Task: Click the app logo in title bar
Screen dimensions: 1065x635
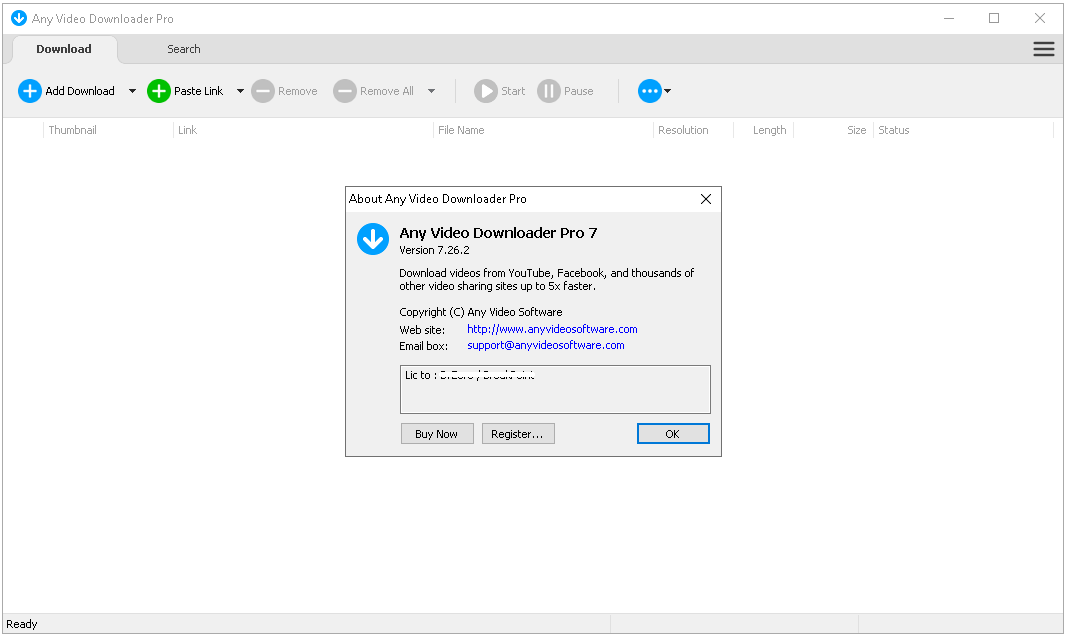Action: pyautogui.click(x=19, y=18)
